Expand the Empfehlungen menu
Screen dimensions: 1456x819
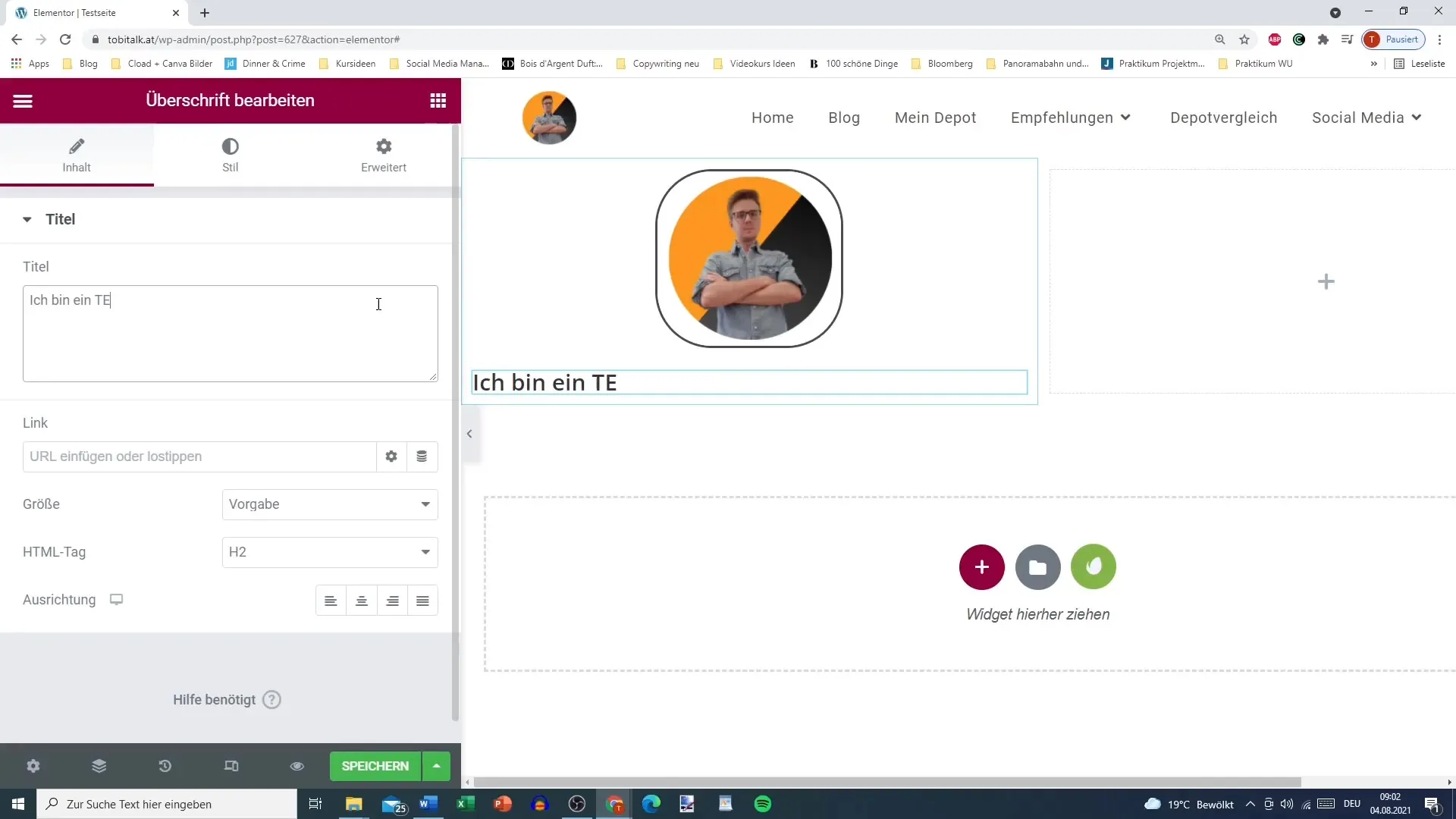click(1070, 118)
